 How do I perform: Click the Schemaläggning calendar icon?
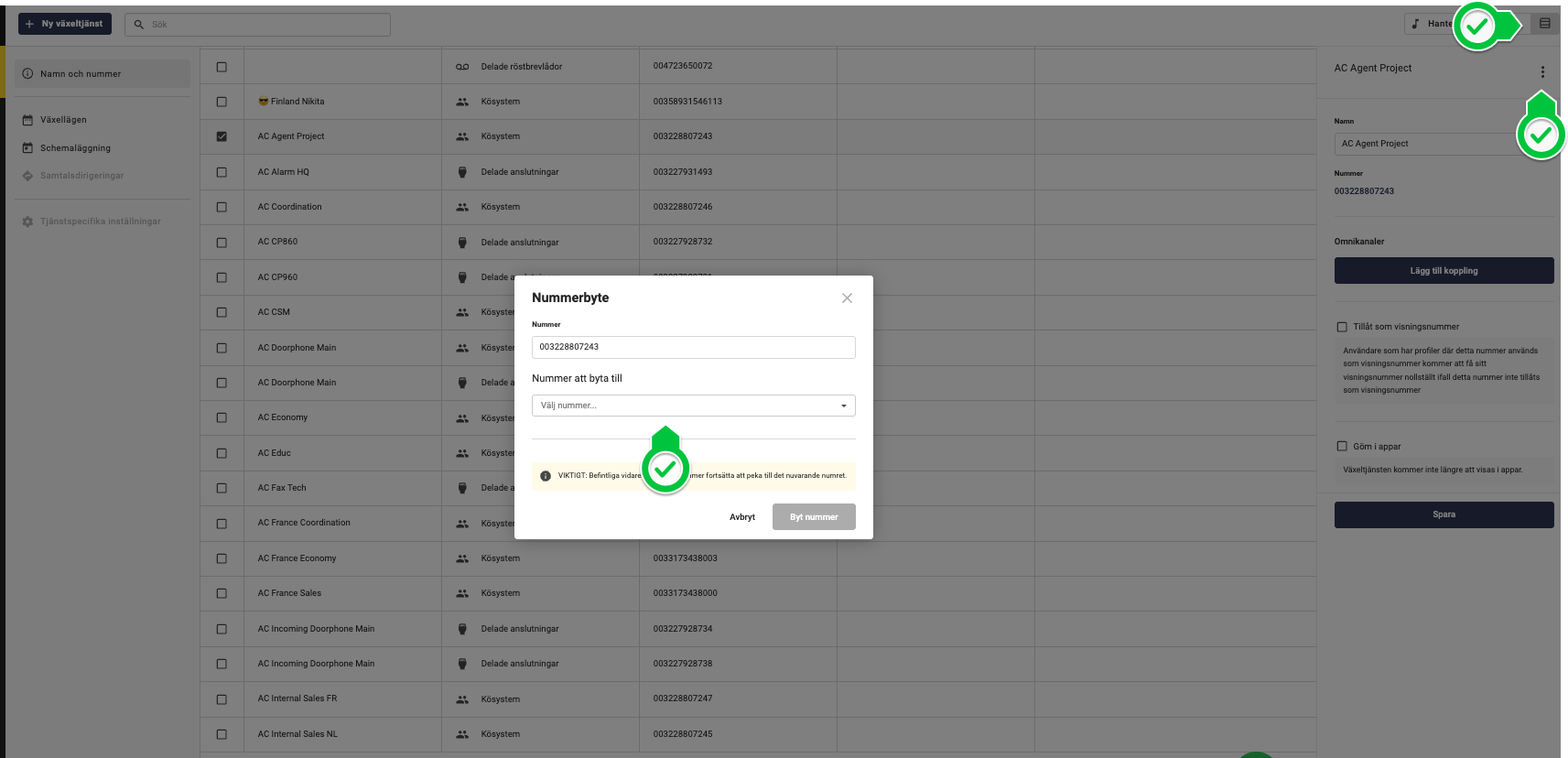pos(27,148)
